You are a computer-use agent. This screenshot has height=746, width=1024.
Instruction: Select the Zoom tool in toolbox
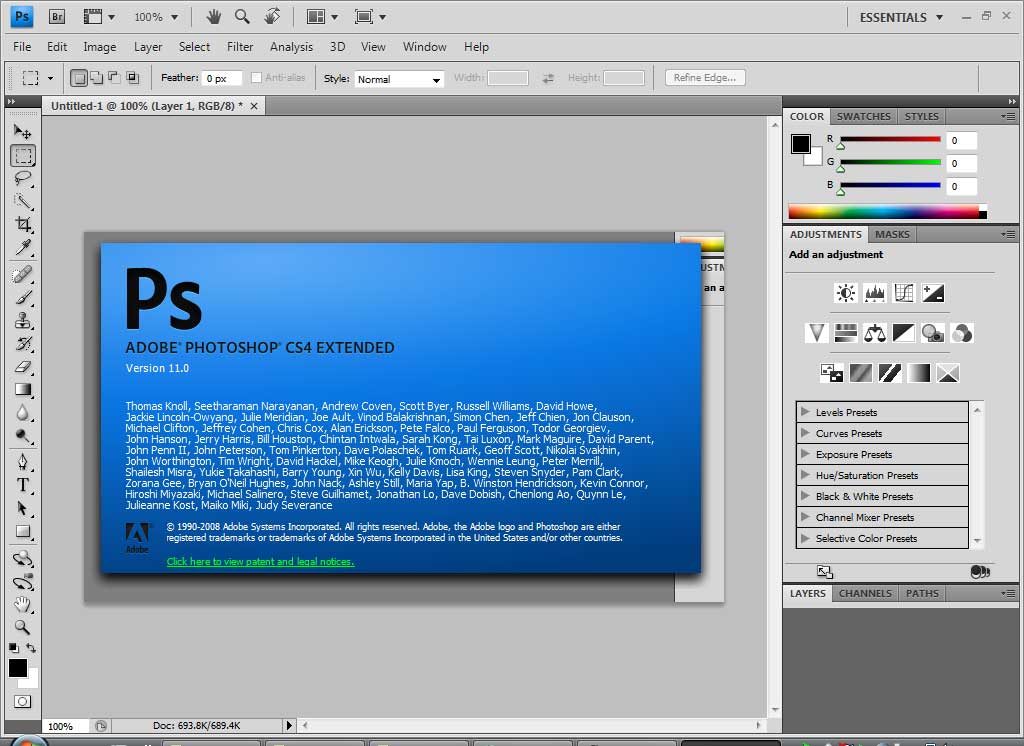coord(23,628)
